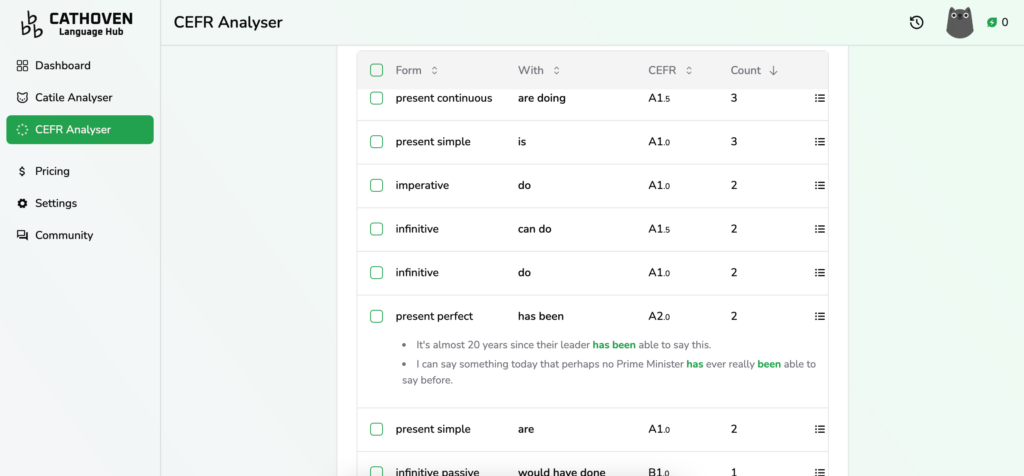The image size is (1024, 476).
Task: Check the present simple 'is' checkbox
Action: 376,142
